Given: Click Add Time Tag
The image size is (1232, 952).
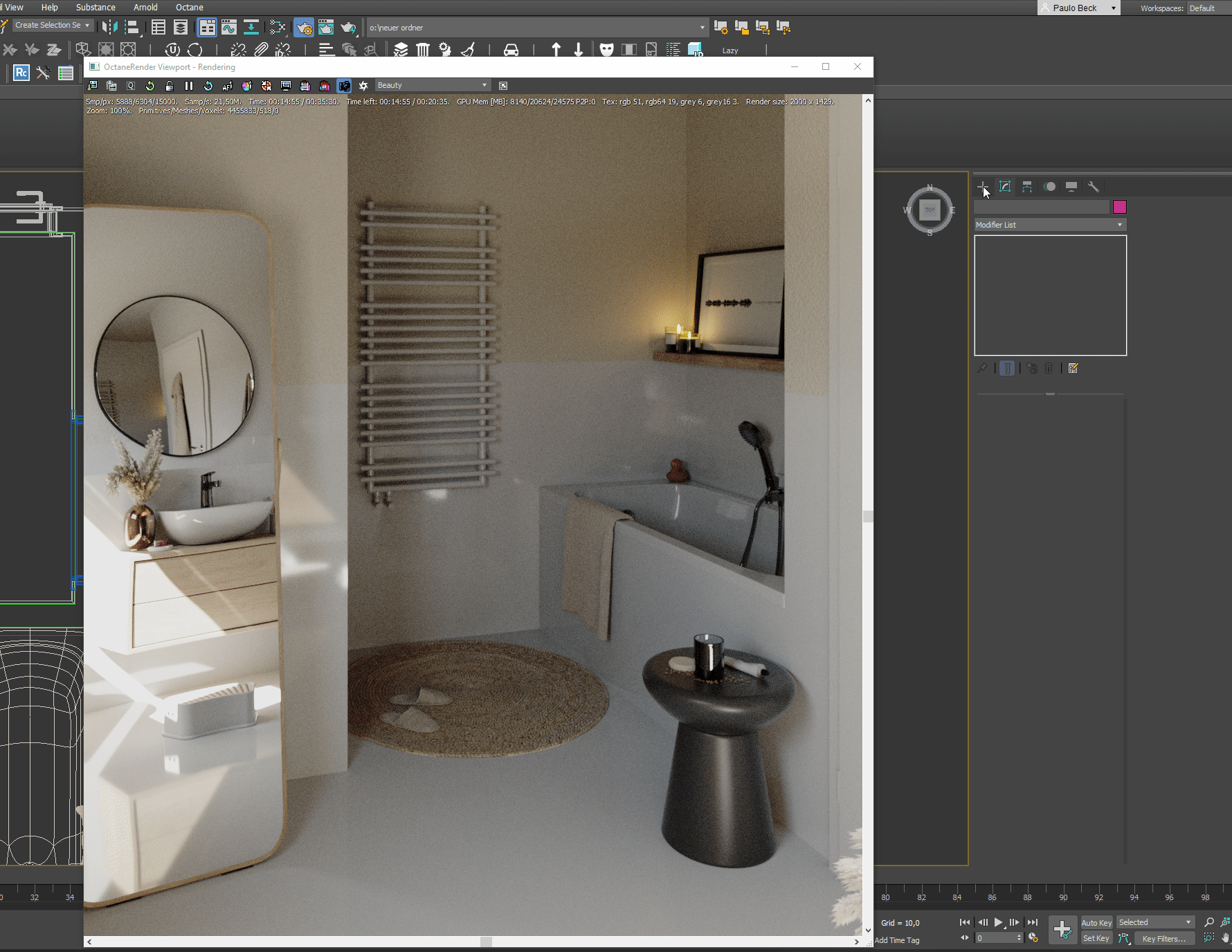Looking at the screenshot, I should [898, 940].
